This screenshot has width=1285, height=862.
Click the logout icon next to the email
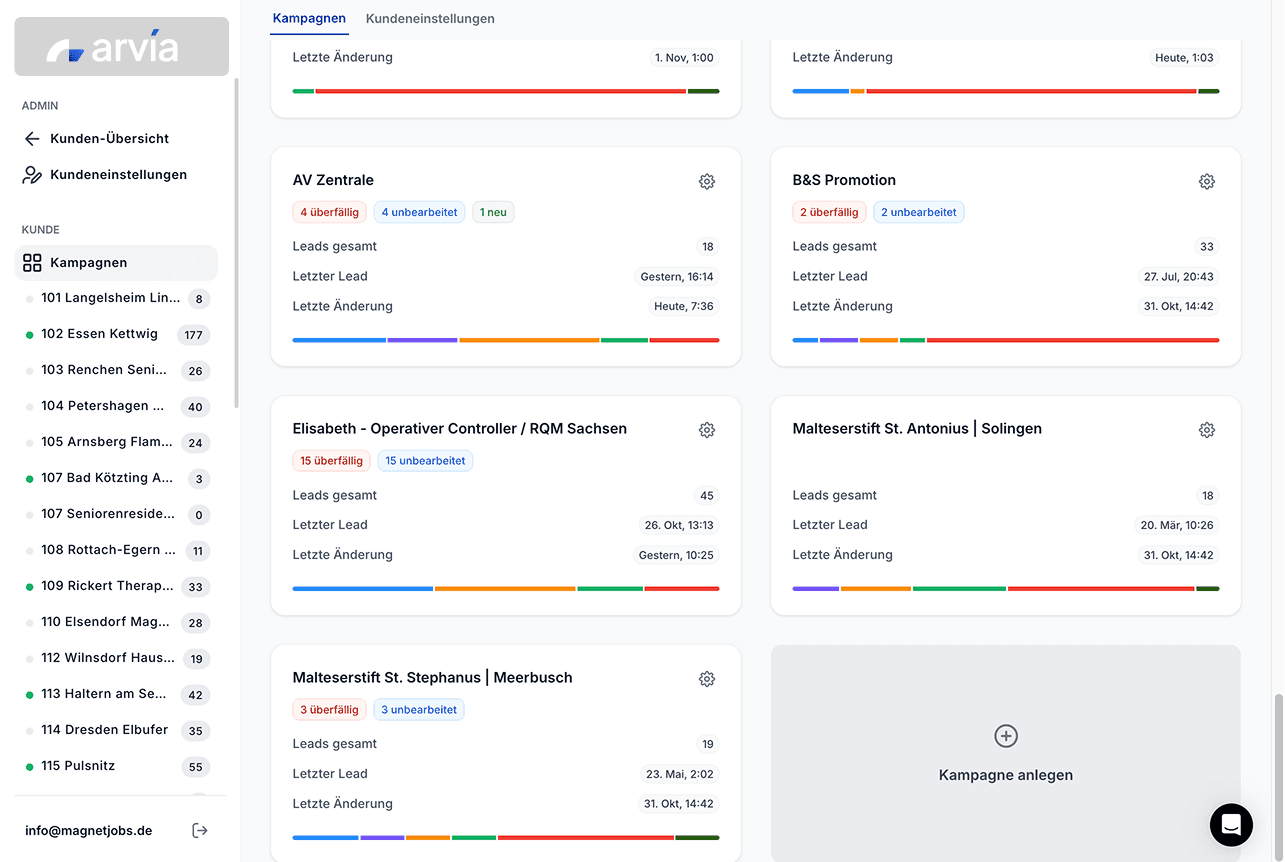[199, 830]
